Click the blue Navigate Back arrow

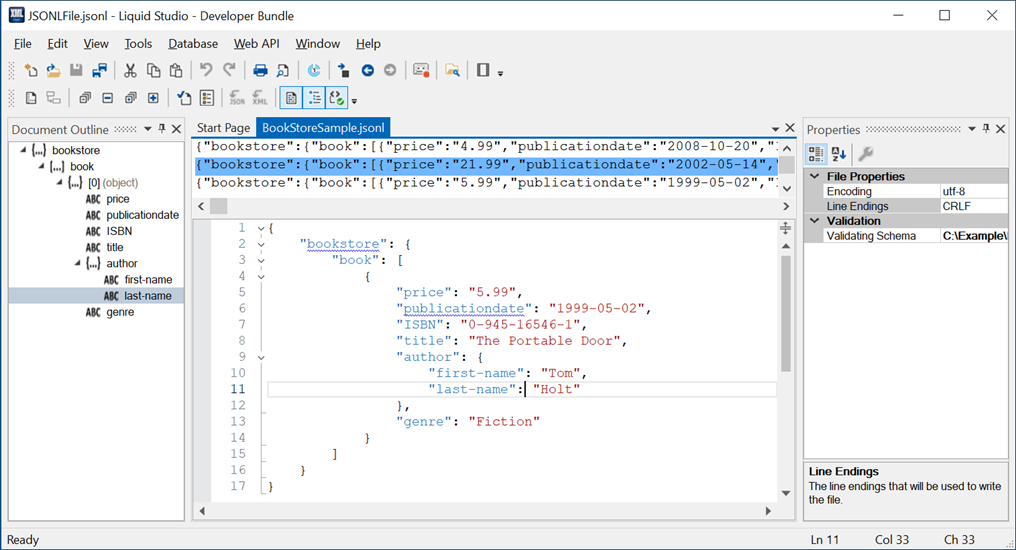[x=367, y=70]
